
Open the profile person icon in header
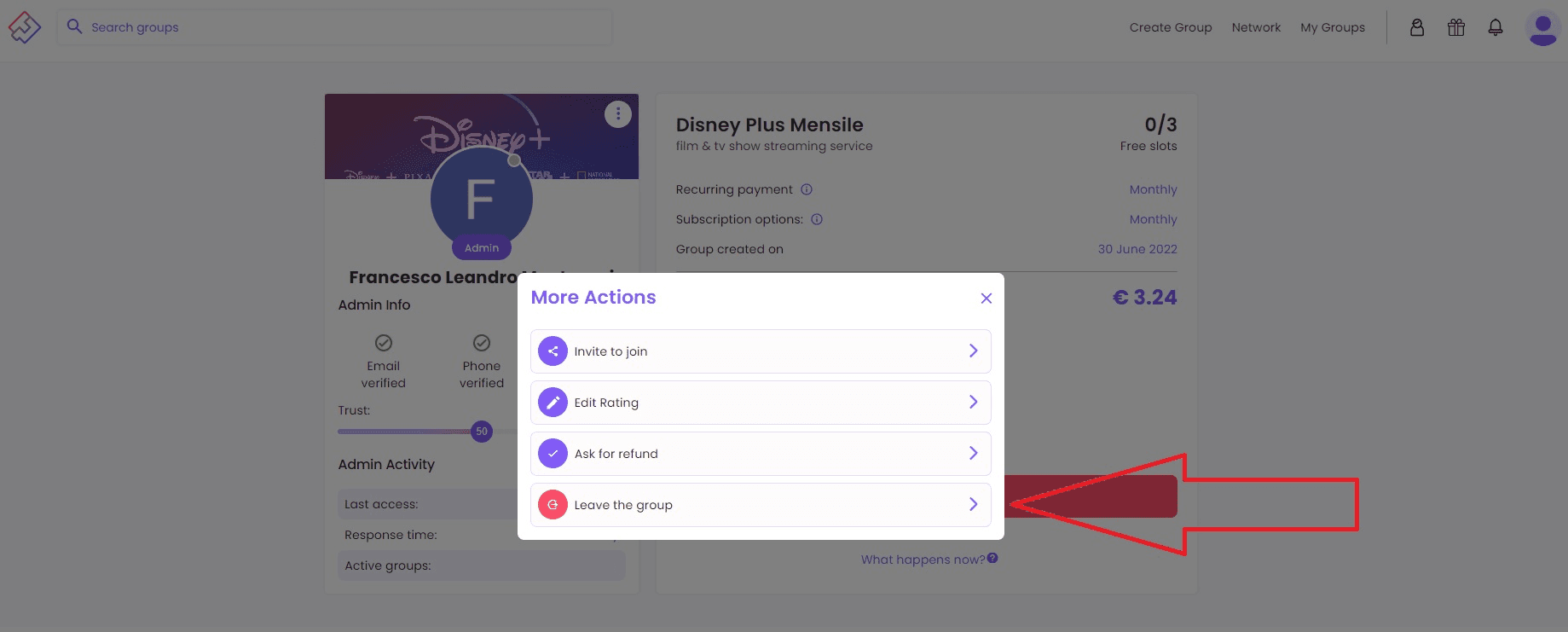coord(1417,27)
